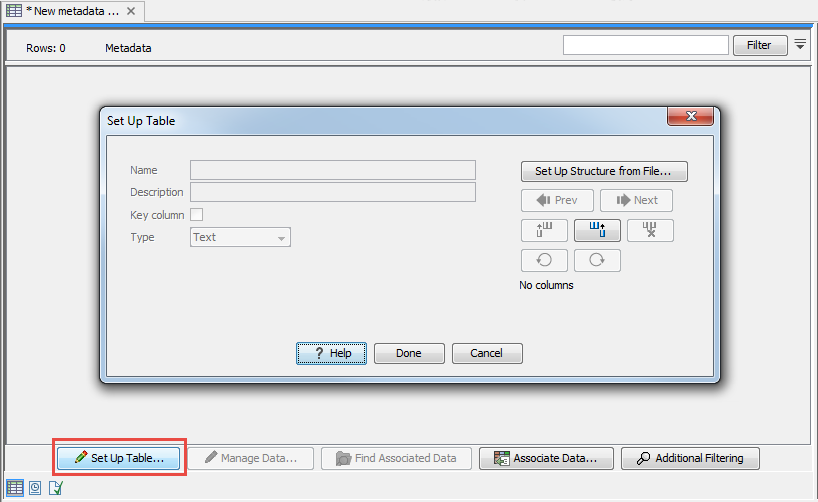Click the add column after icon button
Viewport: 818px width, 502px height.
(597, 231)
